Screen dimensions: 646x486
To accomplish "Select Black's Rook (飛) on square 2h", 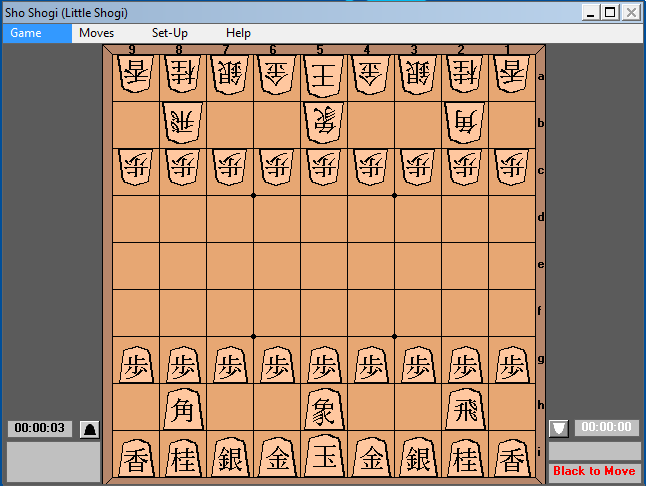I will click(x=465, y=409).
